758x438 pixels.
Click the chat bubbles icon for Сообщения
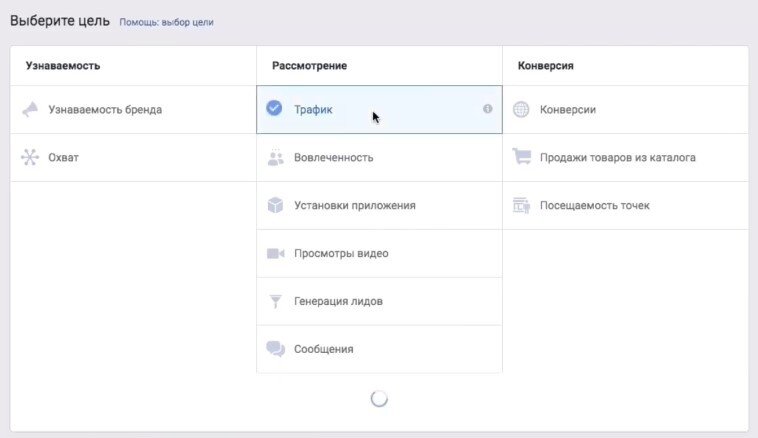276,349
